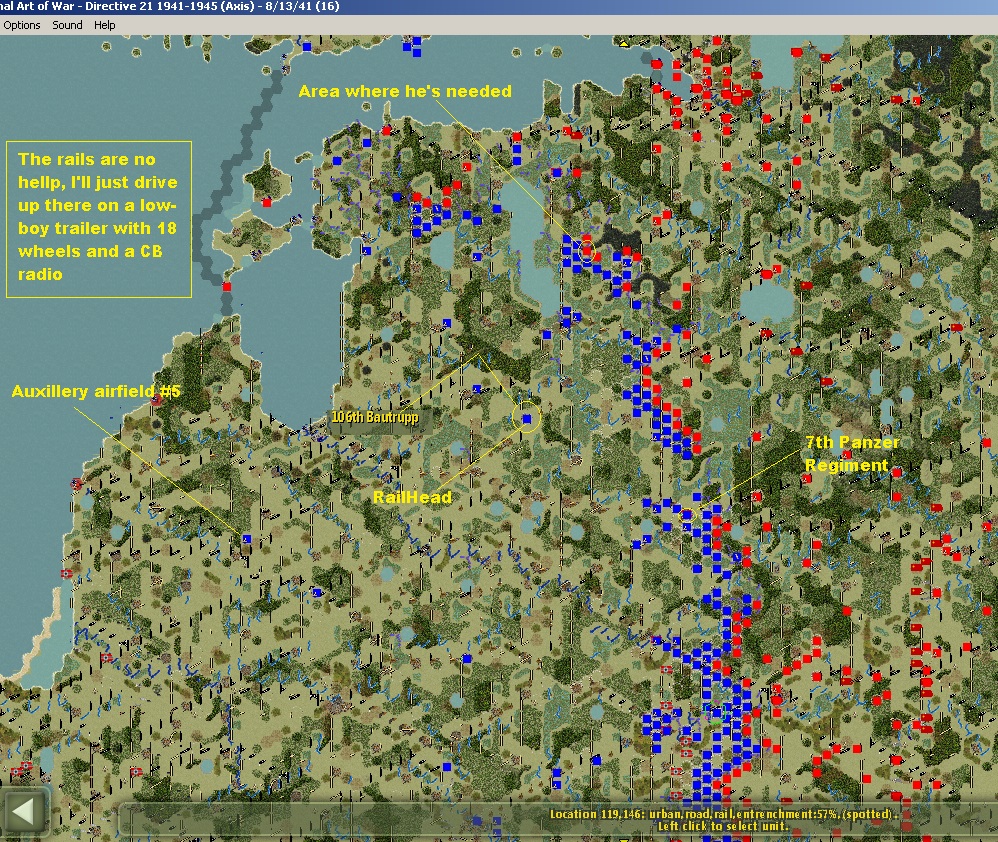Viewport: 998px width, 842px height.
Task: Select the blue unit inside the RailHead circle
Action: click(x=527, y=418)
